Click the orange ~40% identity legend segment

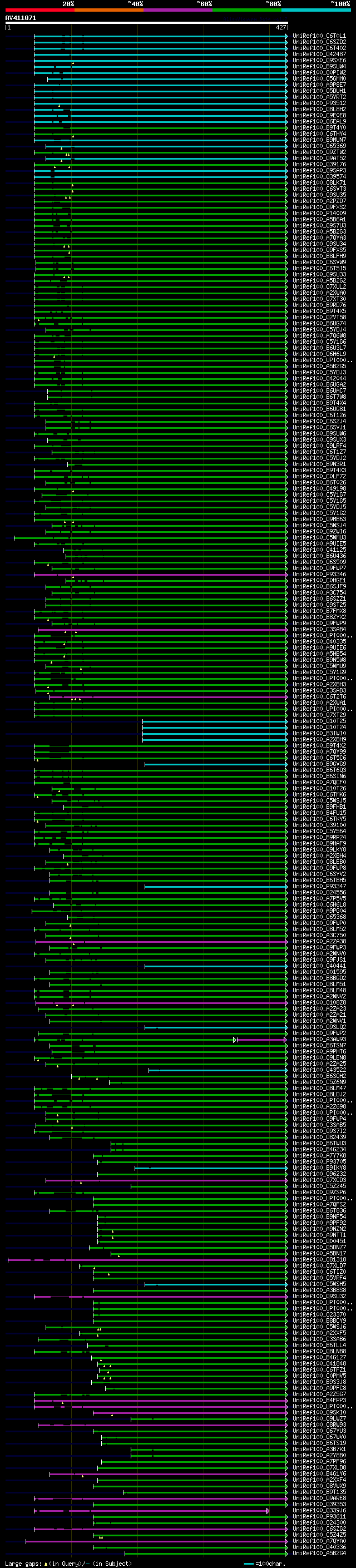coord(109,10)
